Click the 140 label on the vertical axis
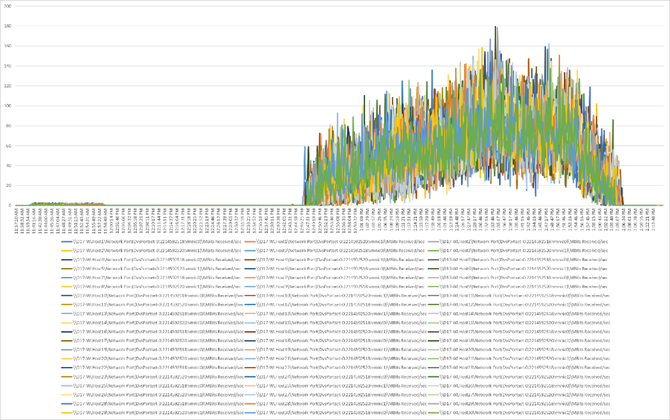The height and width of the screenshot is (420, 670). click(x=7, y=66)
